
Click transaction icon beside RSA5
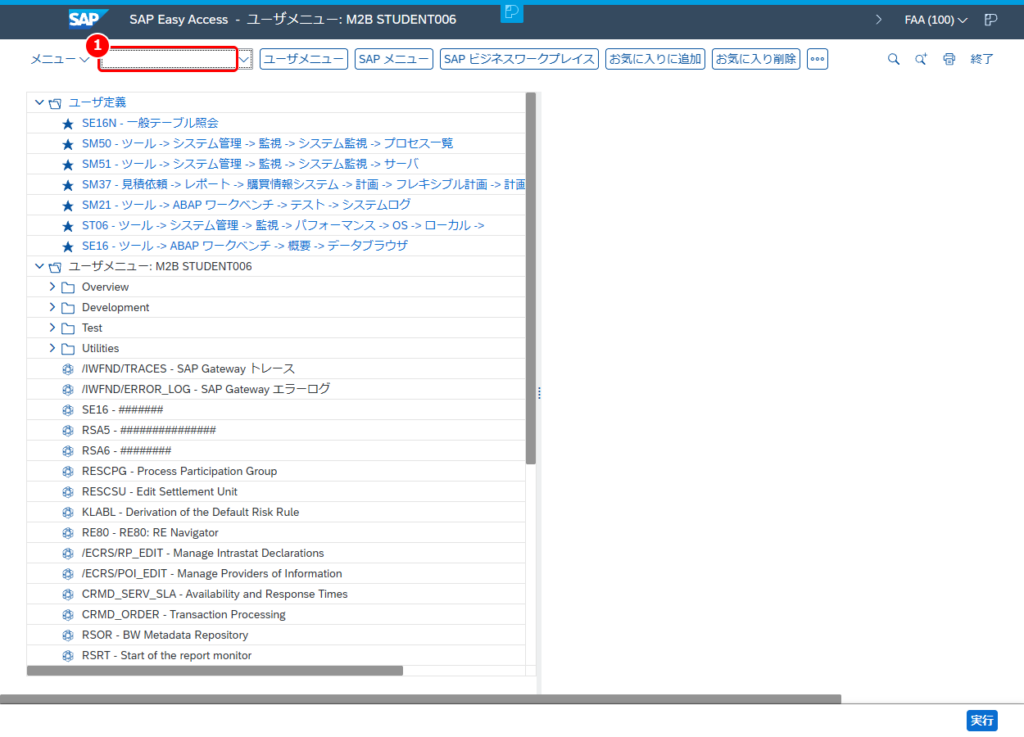[67, 430]
